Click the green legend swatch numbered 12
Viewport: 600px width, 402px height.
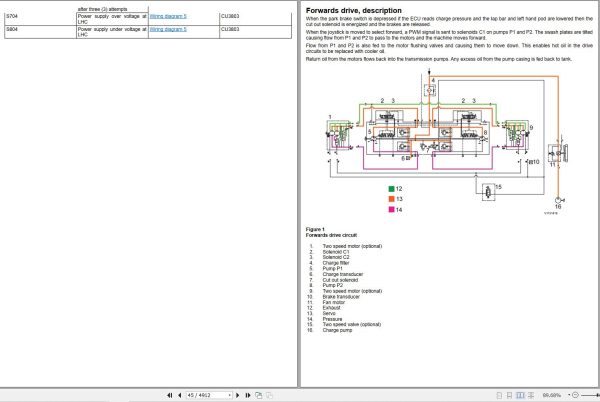click(391, 189)
